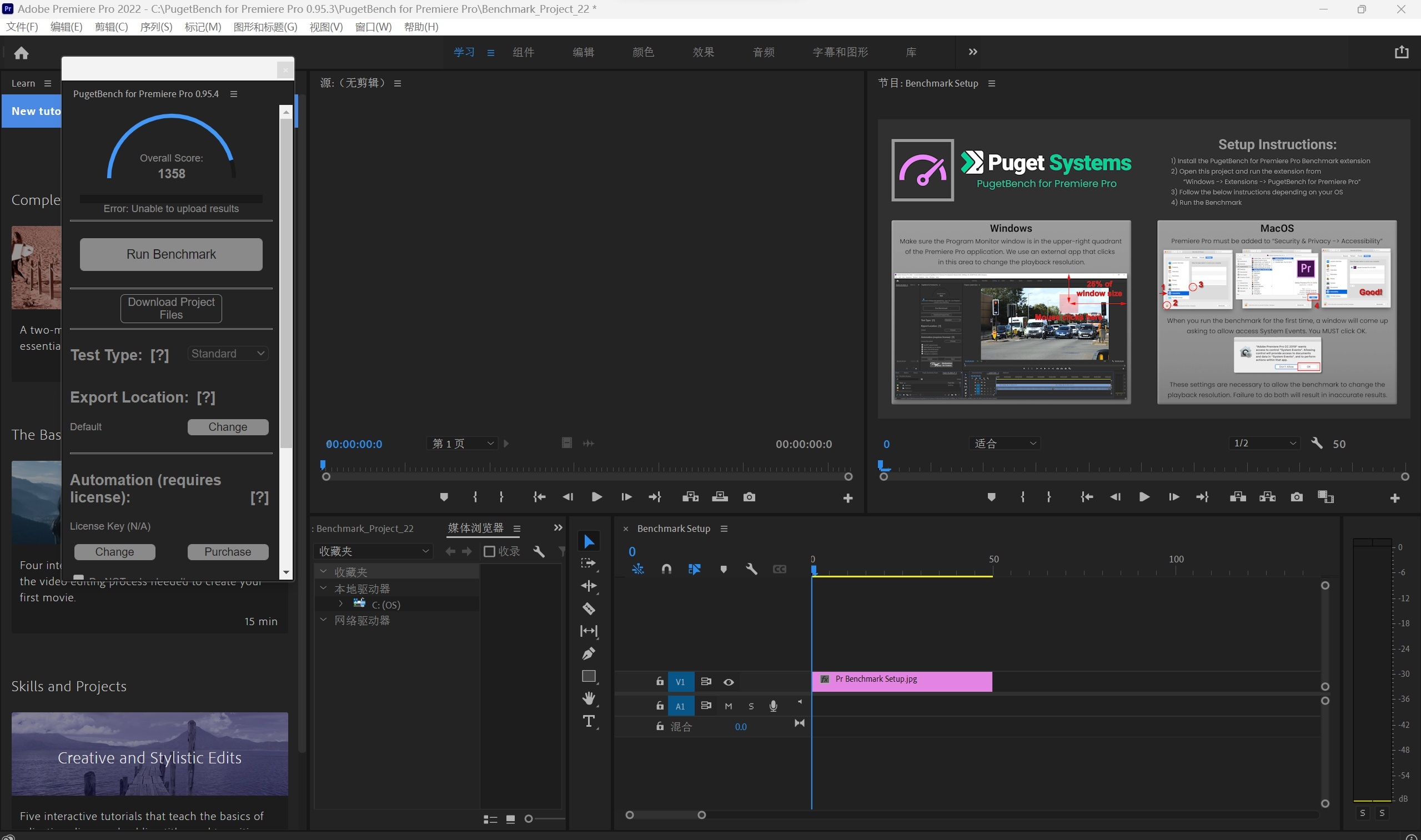Click the Home icon
Screen dimensions: 1421x840
22,53
